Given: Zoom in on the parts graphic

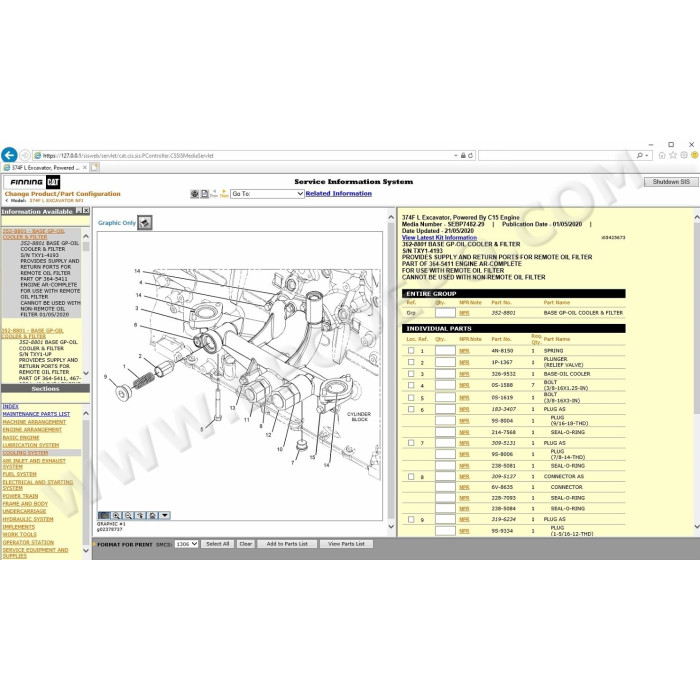Looking at the screenshot, I should point(116,515).
